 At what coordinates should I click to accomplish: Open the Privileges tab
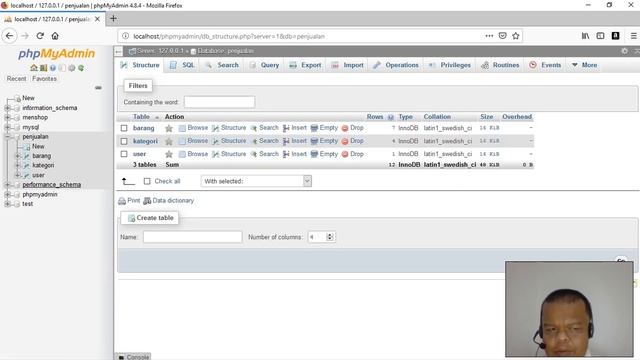(450, 65)
